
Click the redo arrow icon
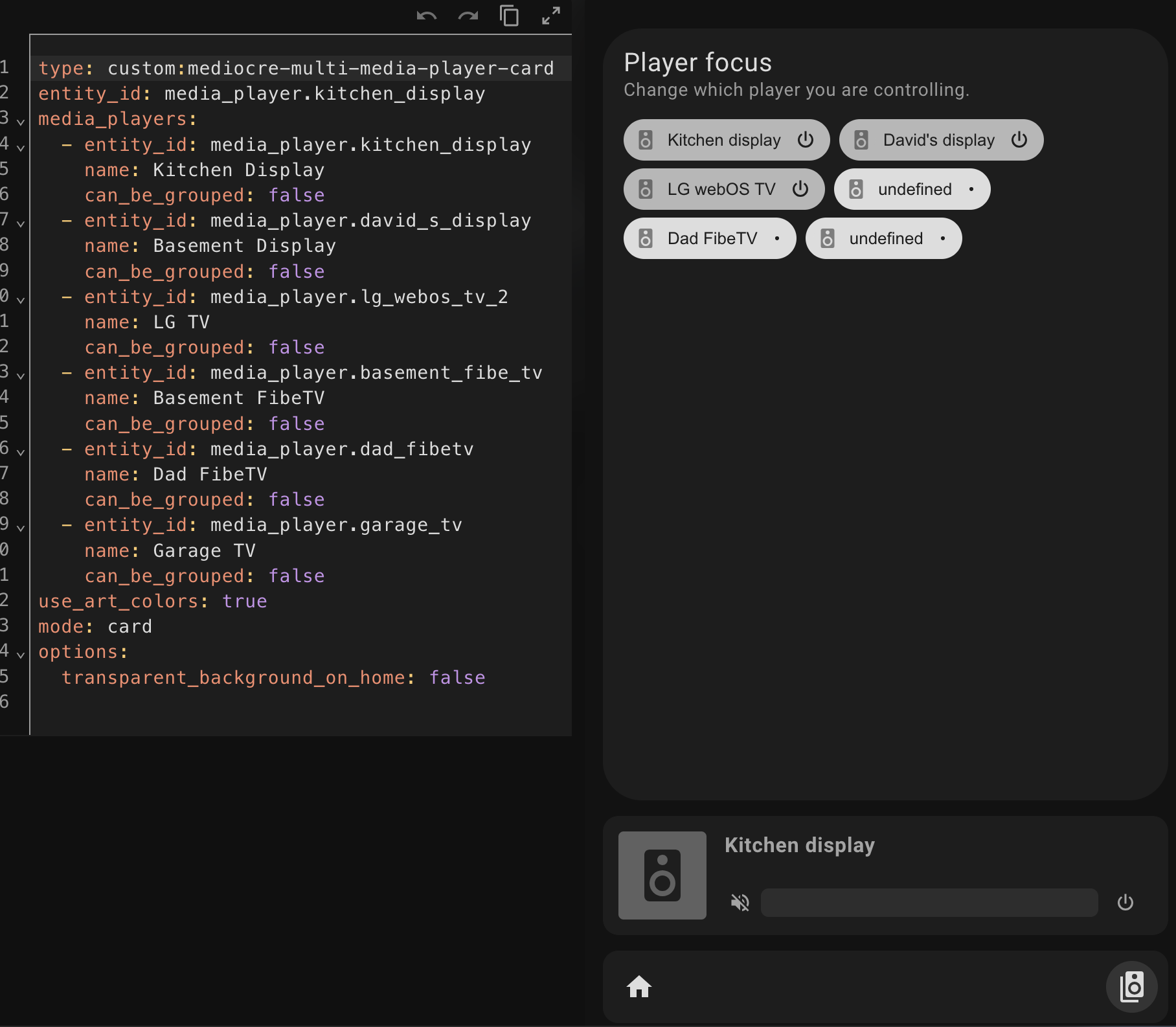point(468,16)
